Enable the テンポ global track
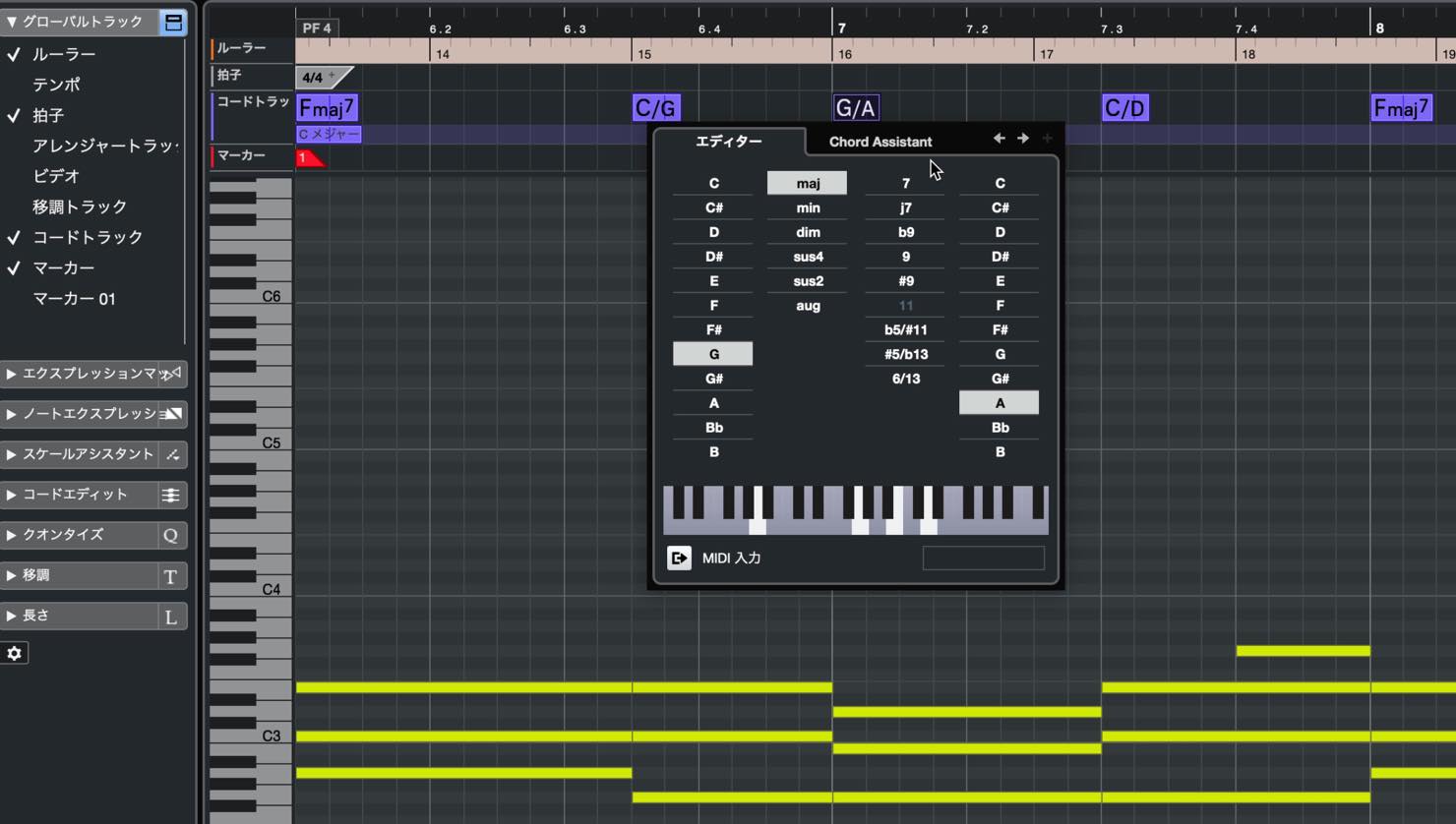Viewport: 1456px width, 824px height. pyautogui.click(x=56, y=85)
